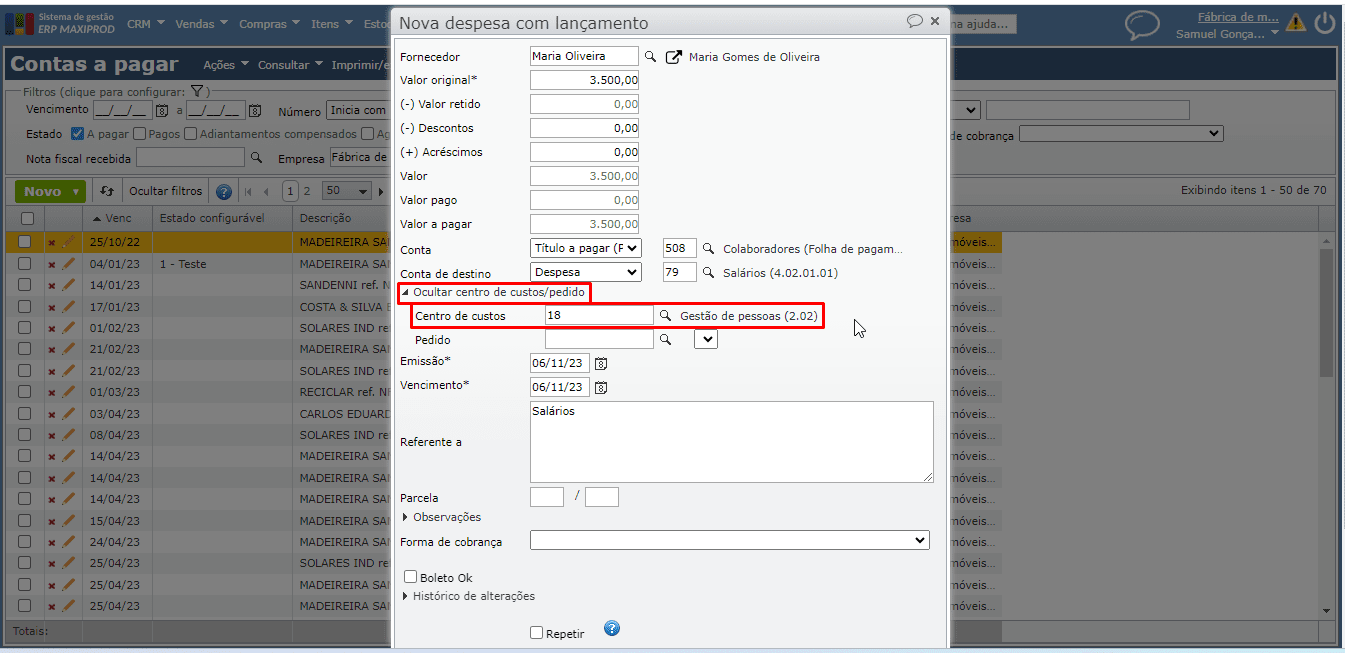Delete the 14/01/23 row with red X

coord(52,285)
